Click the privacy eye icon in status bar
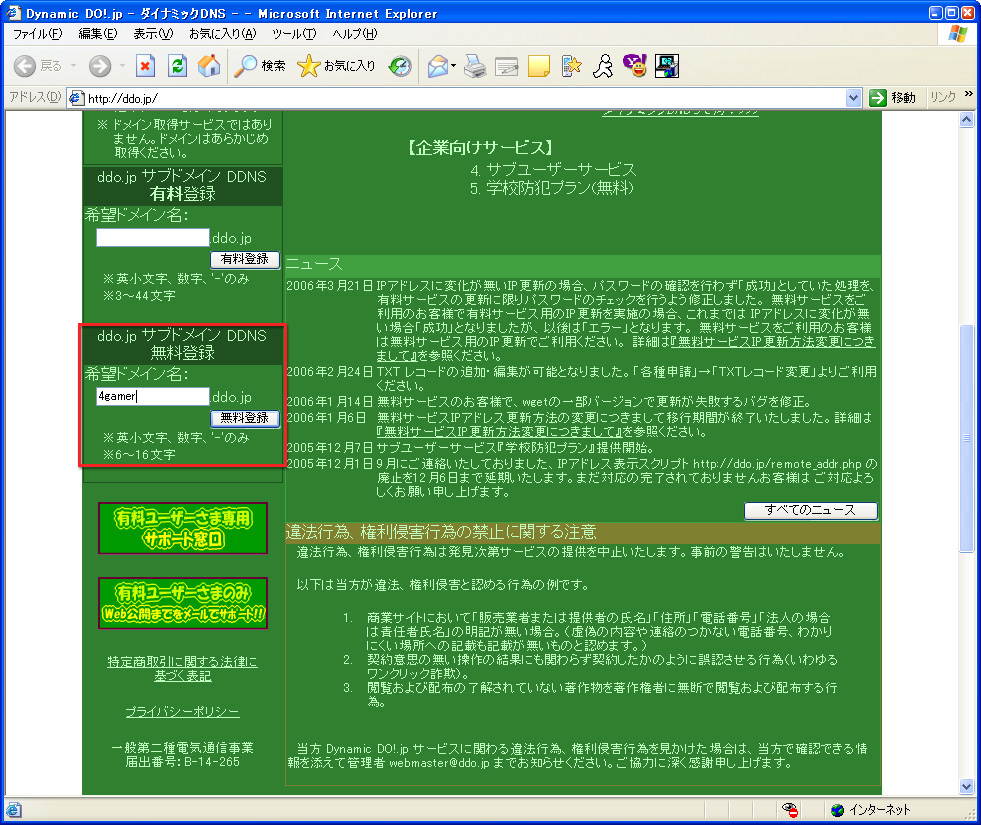The image size is (981, 825). coord(790,810)
